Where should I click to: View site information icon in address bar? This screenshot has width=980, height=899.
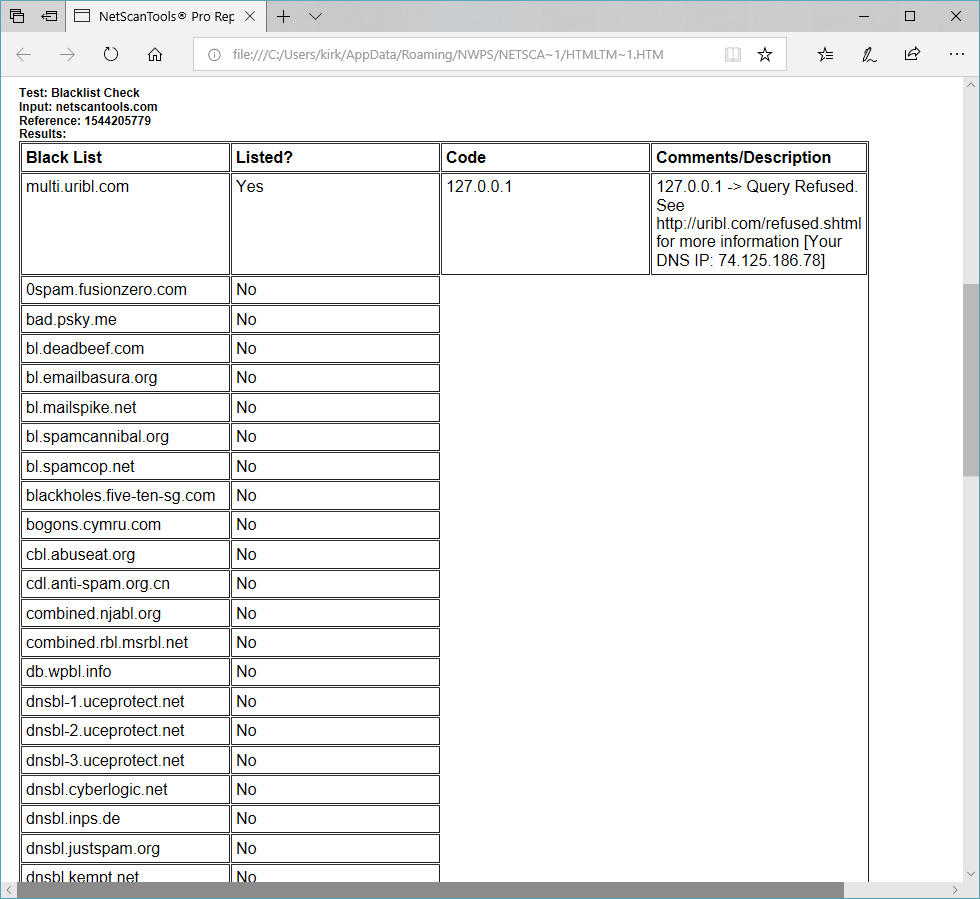click(x=214, y=55)
